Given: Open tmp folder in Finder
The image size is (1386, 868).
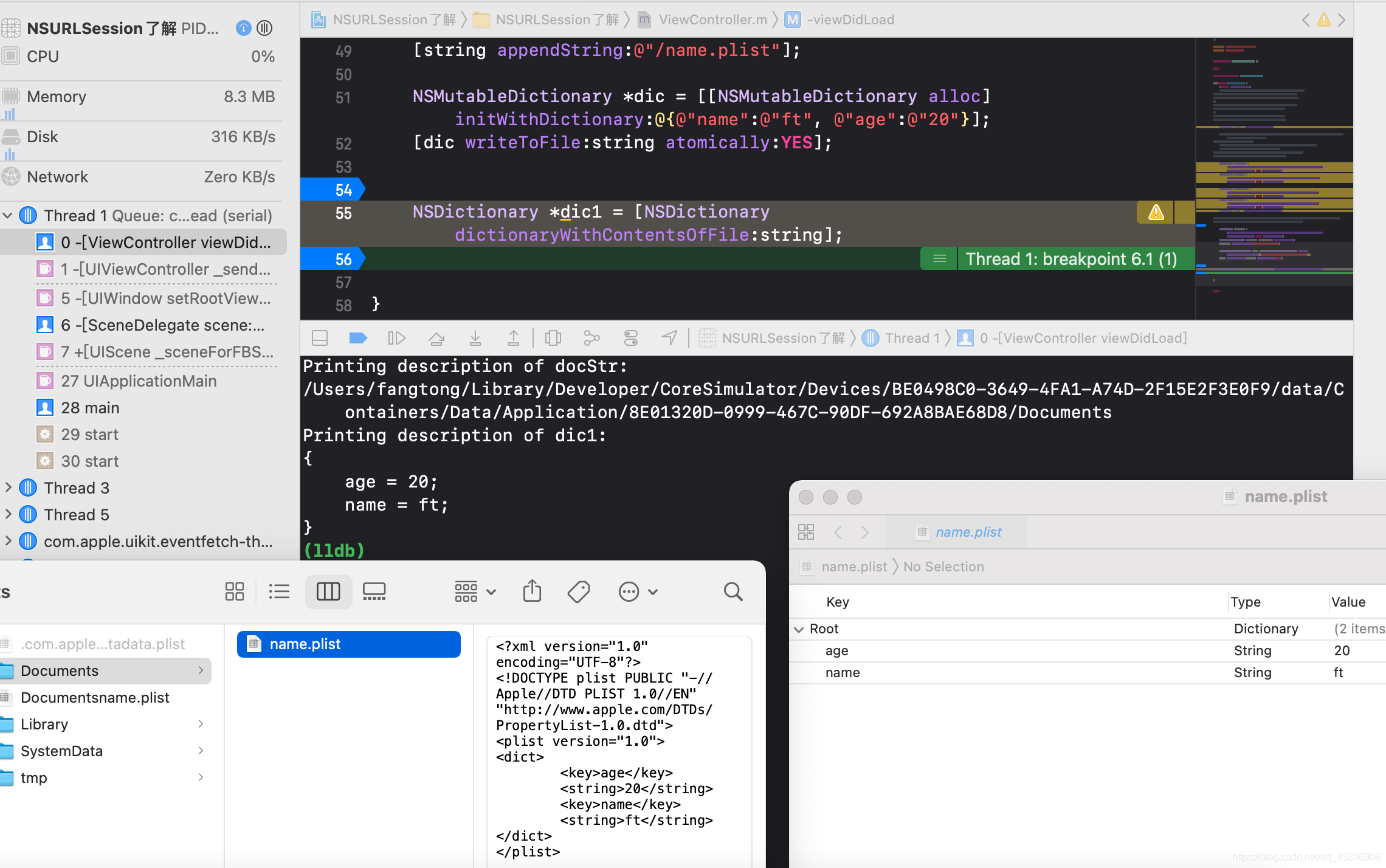Looking at the screenshot, I should pyautogui.click(x=106, y=777).
